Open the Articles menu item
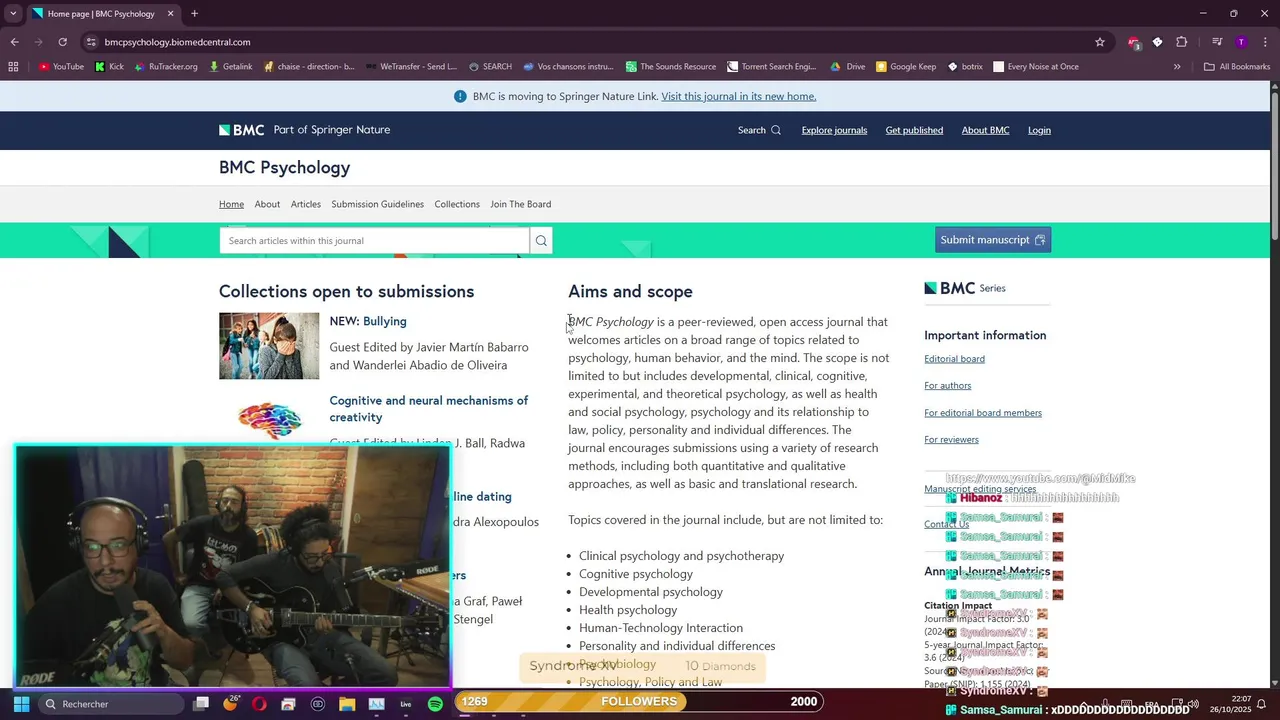This screenshot has height=720, width=1280. tap(306, 204)
